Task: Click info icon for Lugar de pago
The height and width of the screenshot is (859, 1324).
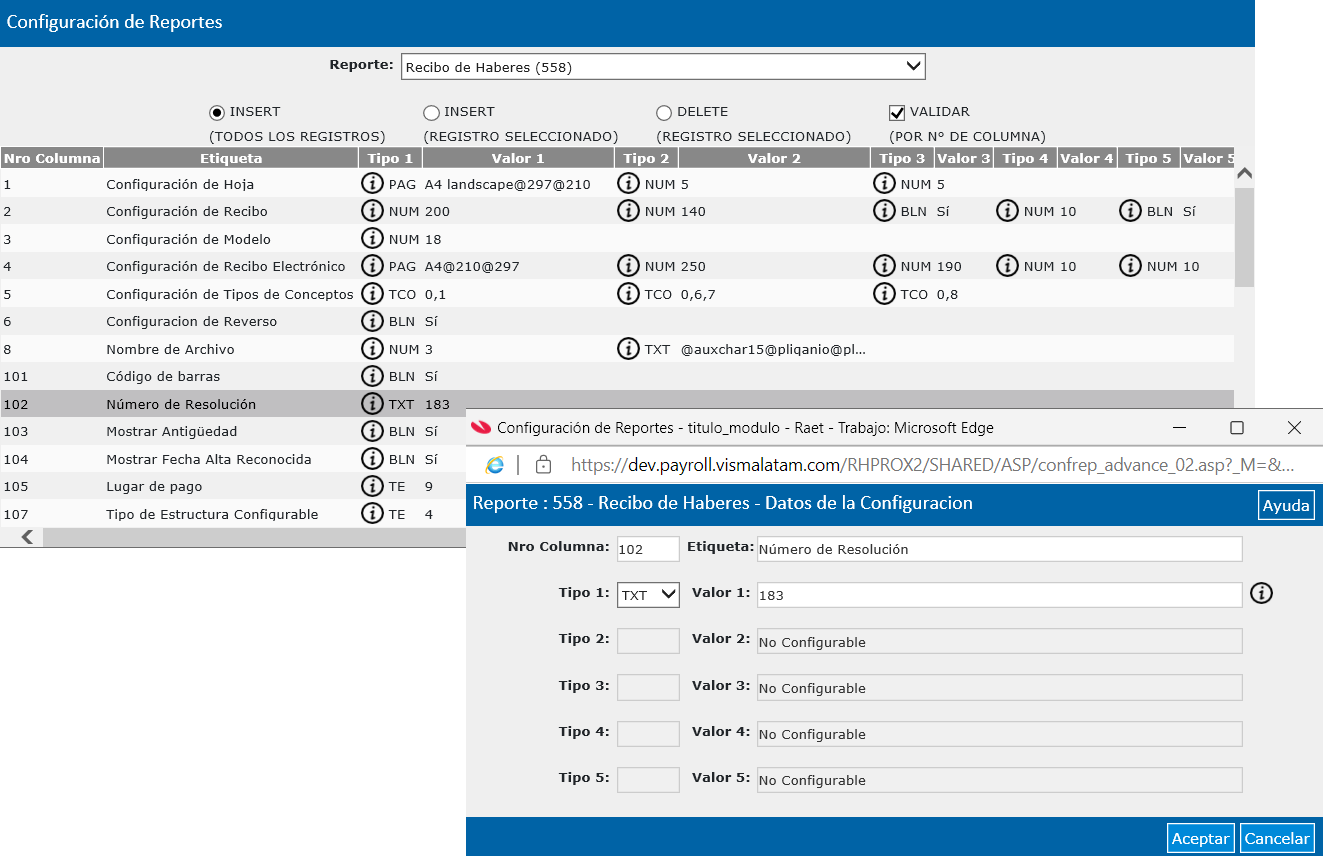Action: pyautogui.click(x=373, y=486)
